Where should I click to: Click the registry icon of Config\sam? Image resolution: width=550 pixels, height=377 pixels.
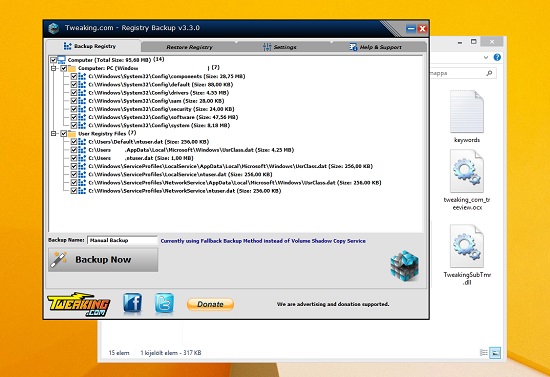click(82, 101)
